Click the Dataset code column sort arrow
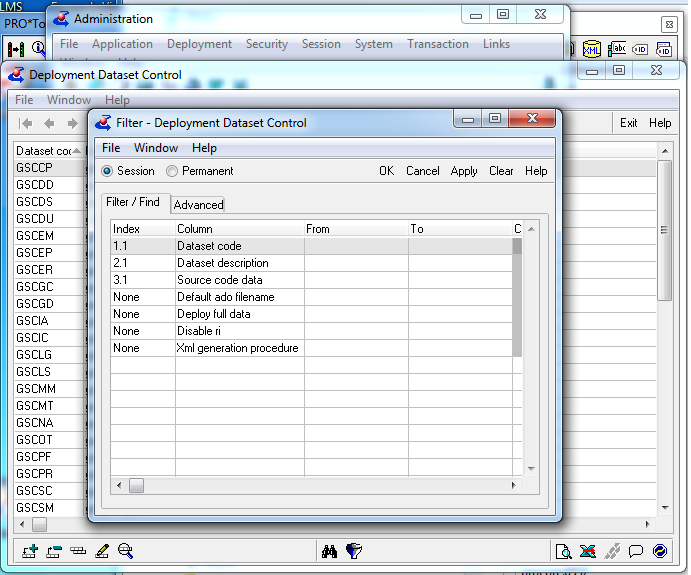The height and width of the screenshot is (575, 691). 77,151
